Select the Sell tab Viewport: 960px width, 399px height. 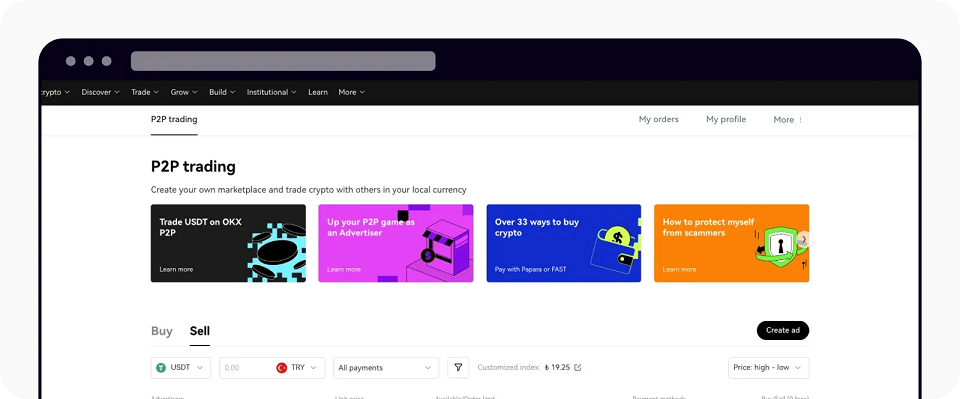pyautogui.click(x=200, y=331)
